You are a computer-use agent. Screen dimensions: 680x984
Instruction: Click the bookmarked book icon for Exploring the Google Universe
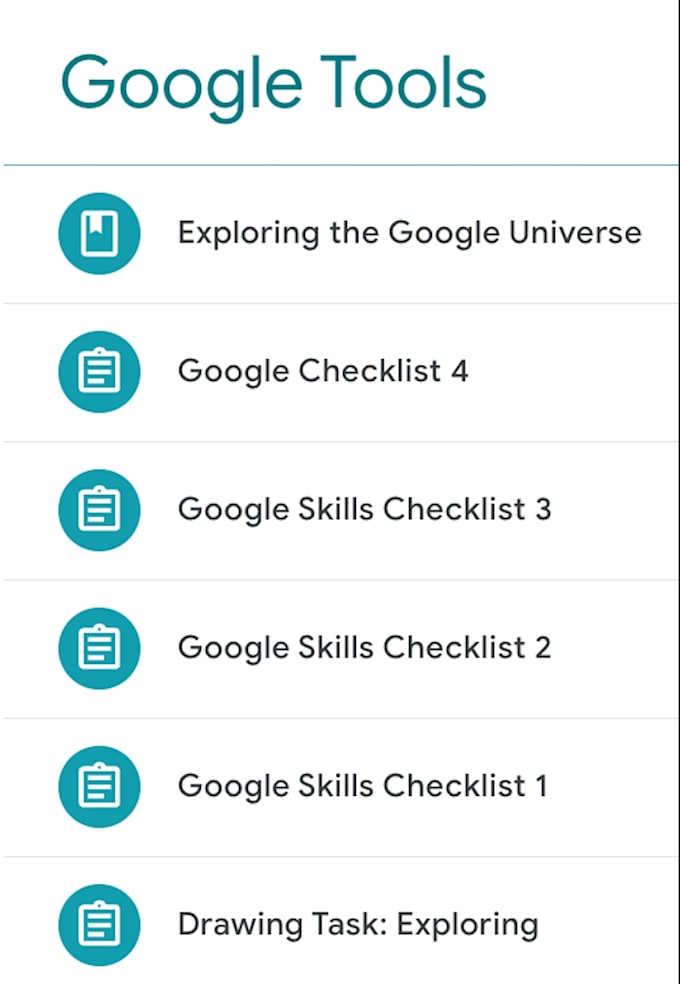pos(100,232)
